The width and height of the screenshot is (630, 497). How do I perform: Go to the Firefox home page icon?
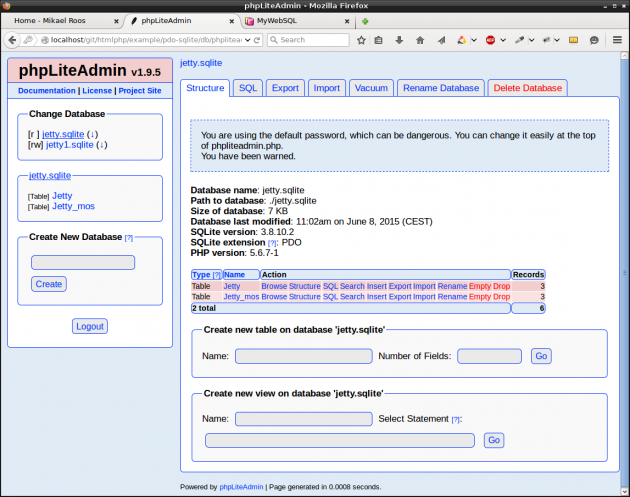(x=420, y=40)
